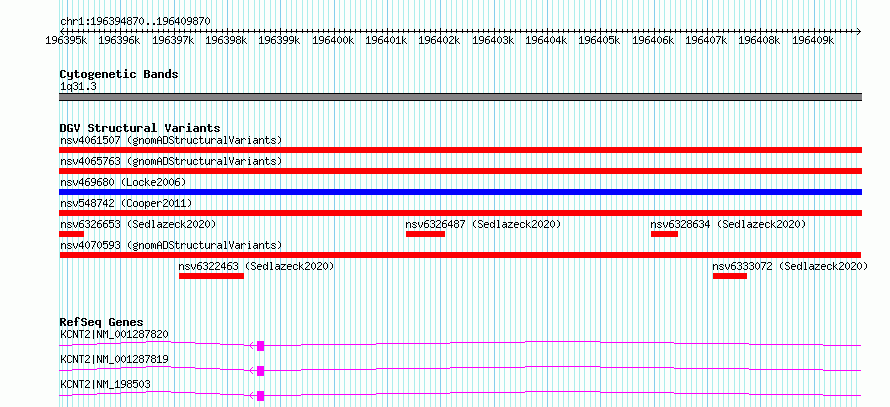Click the 196408k ruler tick label
This screenshot has height=407, width=890.
click(759, 40)
